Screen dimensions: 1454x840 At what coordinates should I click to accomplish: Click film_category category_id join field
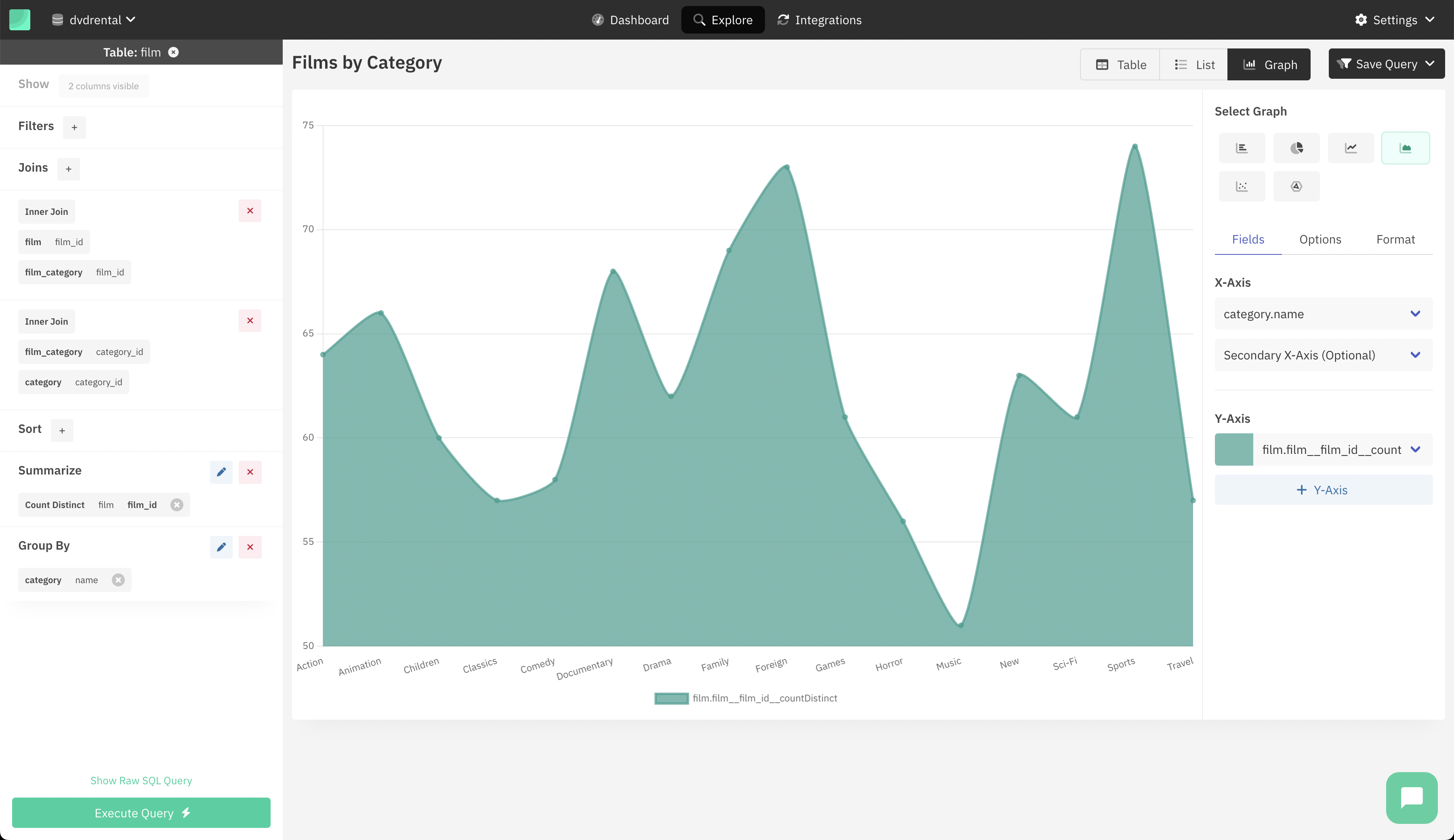pyautogui.click(x=84, y=352)
